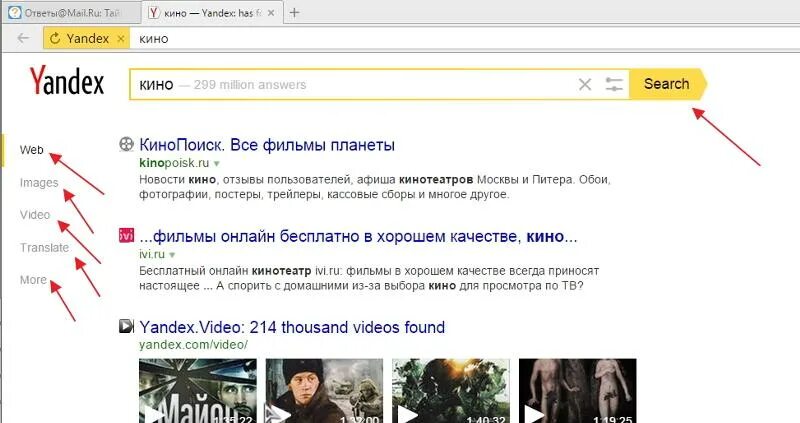Viewport: 800px width, 423px height.
Task: Click the Yandex.Video play favicon
Action: pos(126,326)
